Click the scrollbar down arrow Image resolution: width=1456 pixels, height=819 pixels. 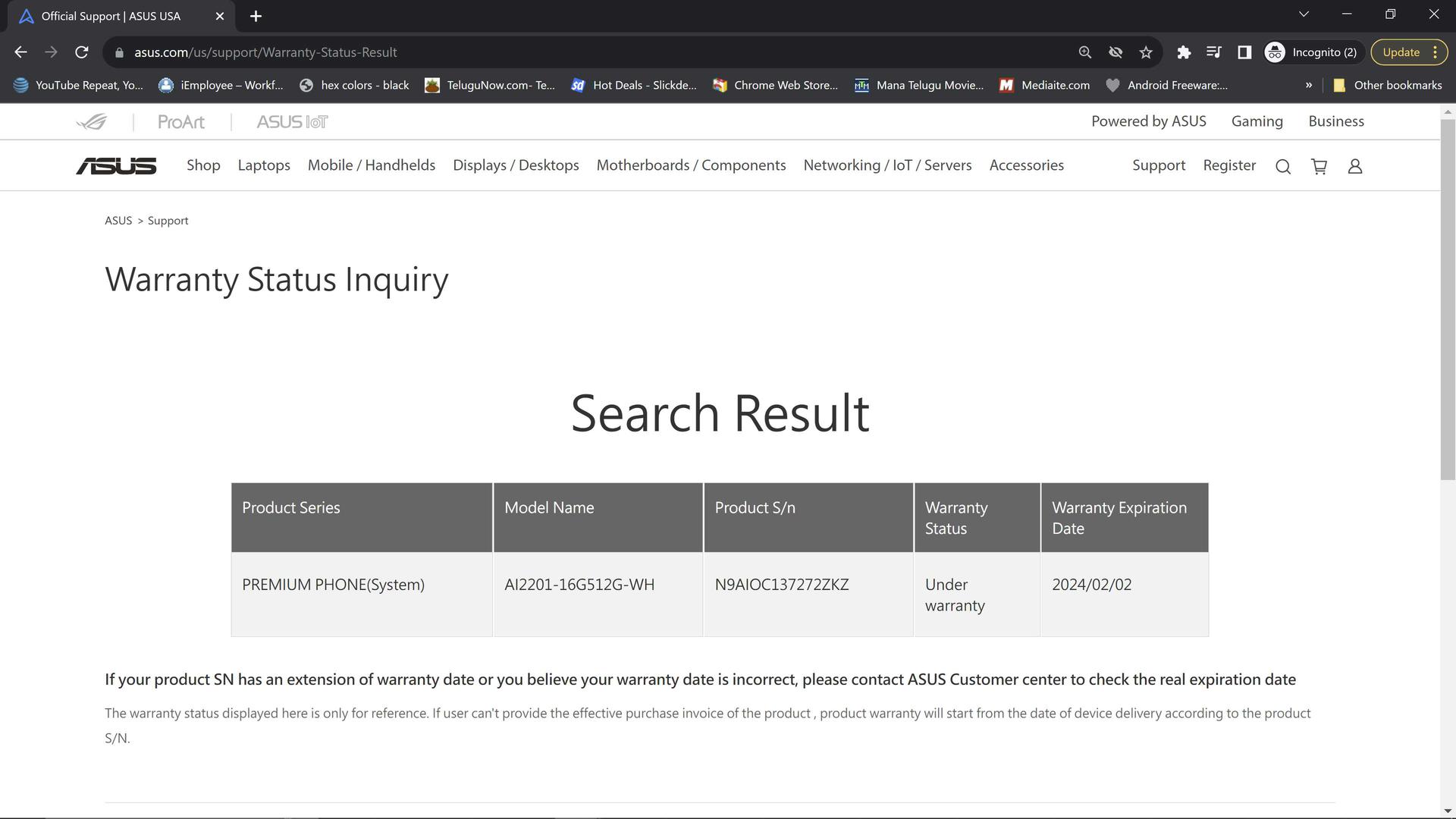click(x=1448, y=811)
